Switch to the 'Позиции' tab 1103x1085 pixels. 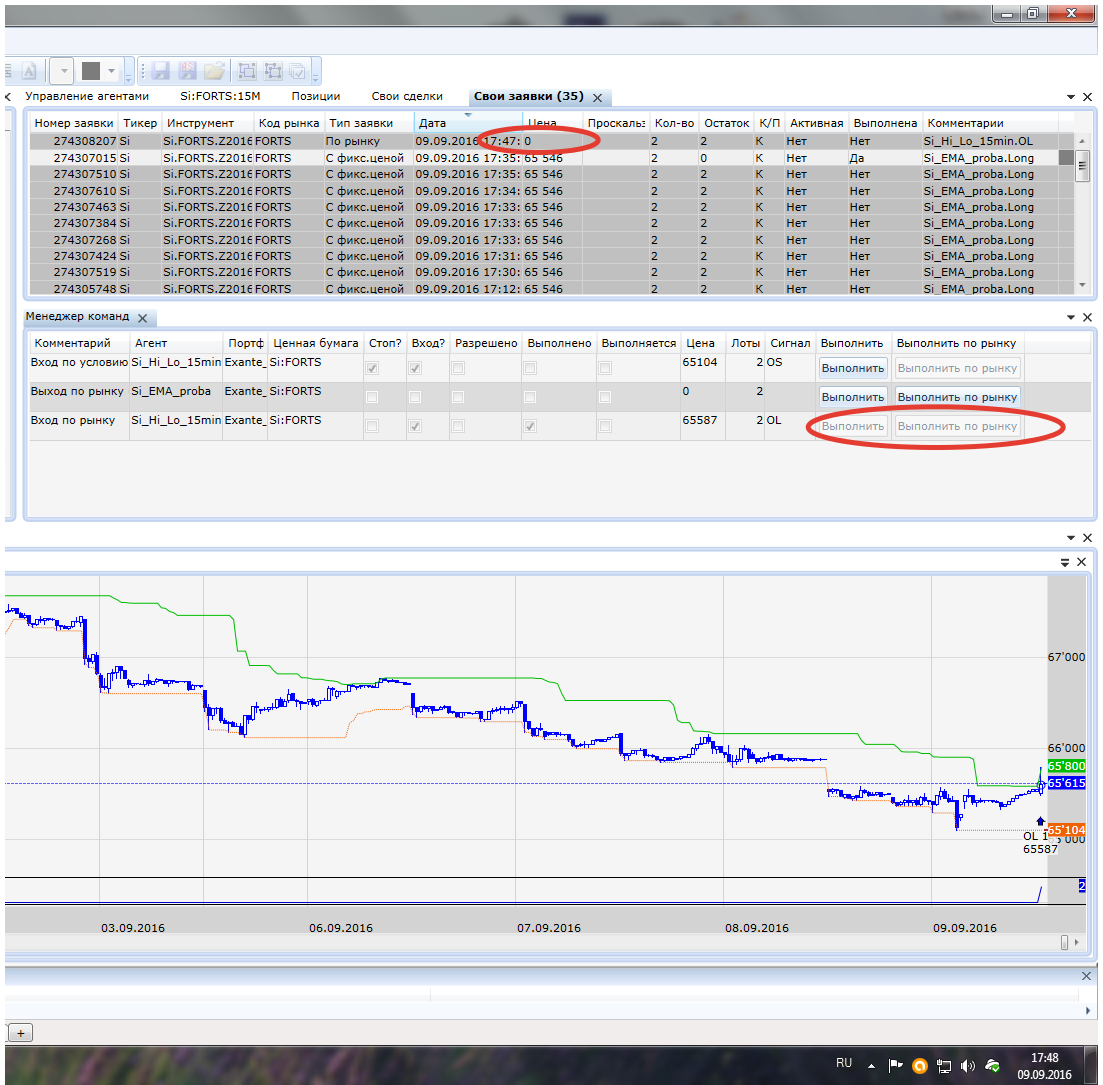316,96
